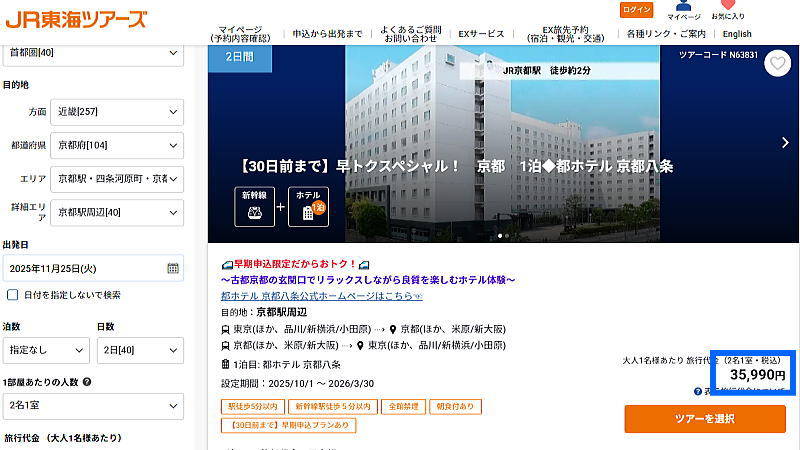
Task: Click 設定期間：2025/10/1 ～ 2026/3/30 text
Action: tap(297, 384)
